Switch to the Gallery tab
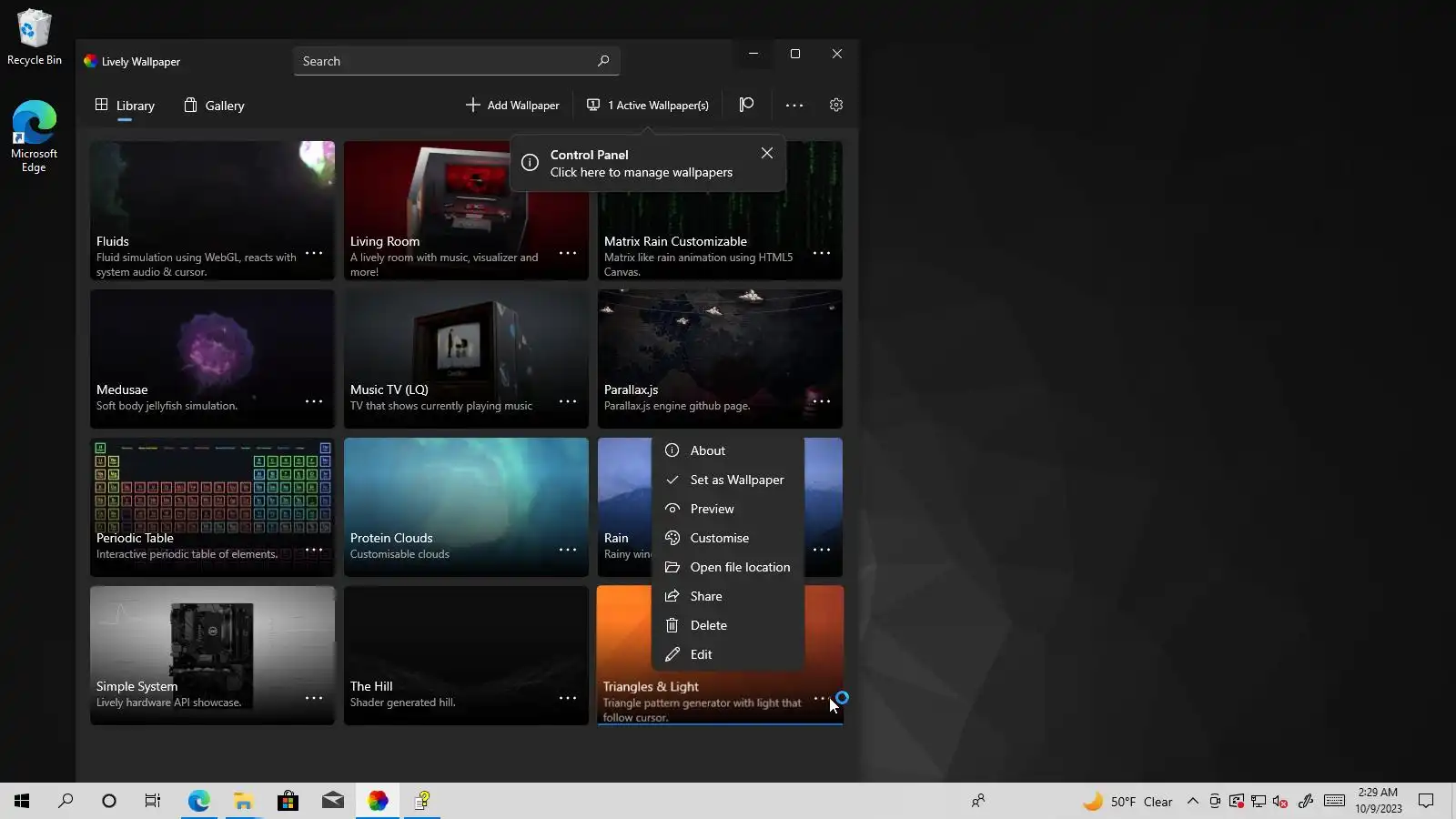 [215, 106]
